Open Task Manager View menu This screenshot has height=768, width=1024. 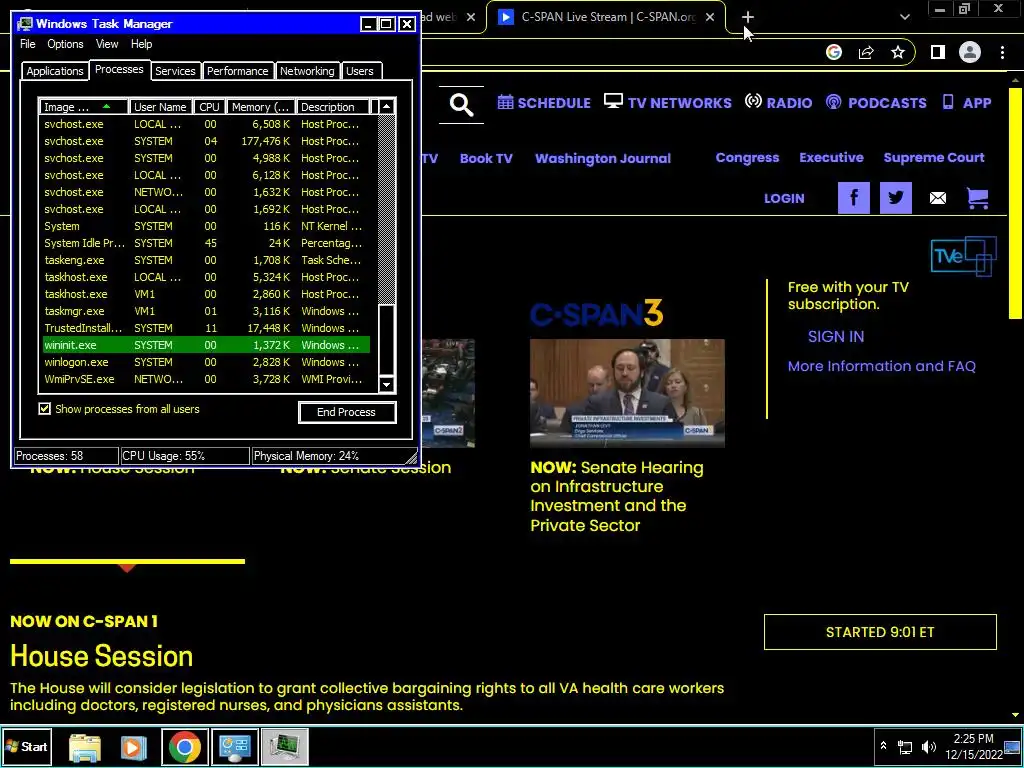tap(107, 44)
